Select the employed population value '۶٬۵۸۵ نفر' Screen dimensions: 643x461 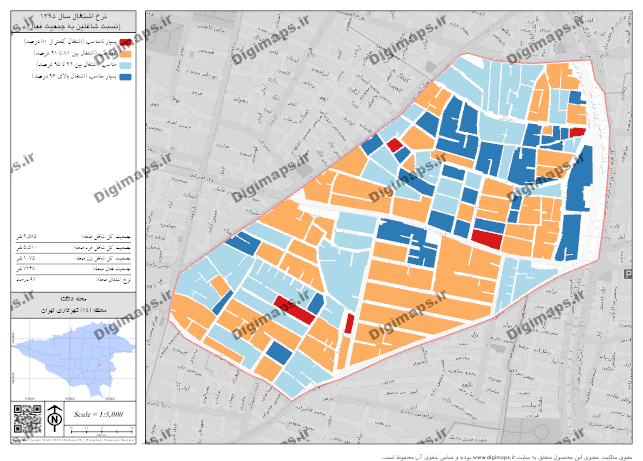(x=26, y=237)
